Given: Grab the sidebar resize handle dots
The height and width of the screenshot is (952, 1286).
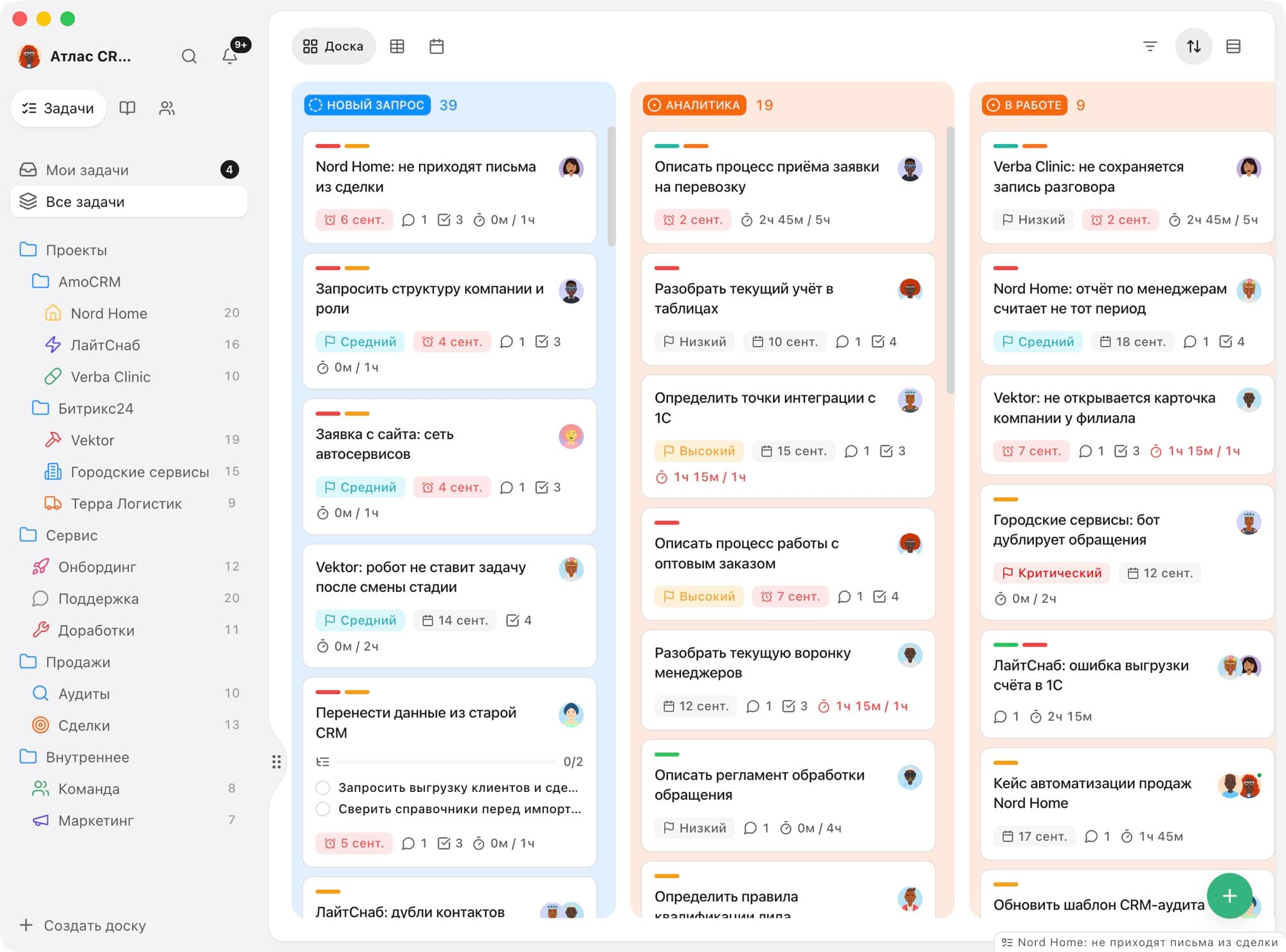Looking at the screenshot, I should pos(276,762).
